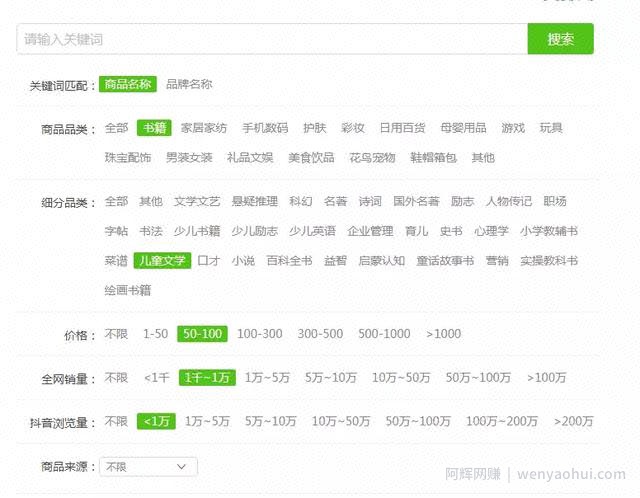Select the 家居家纺 product category

pos(204,128)
